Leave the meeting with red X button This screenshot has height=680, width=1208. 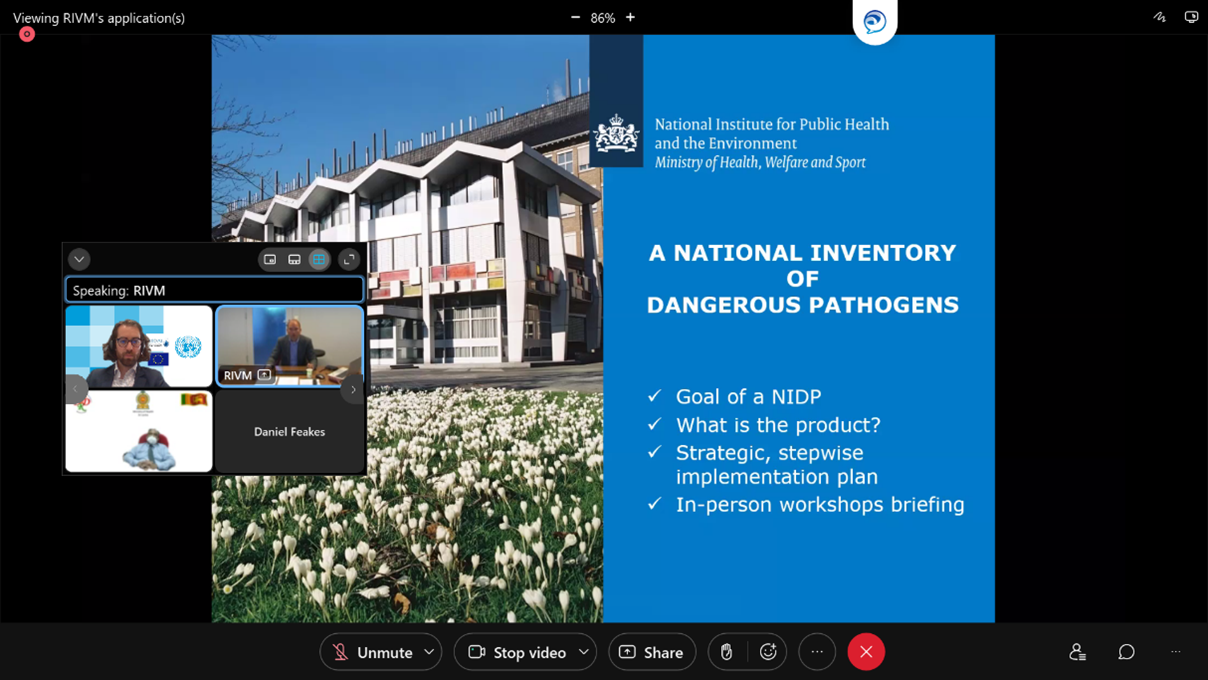pyautogui.click(x=866, y=652)
